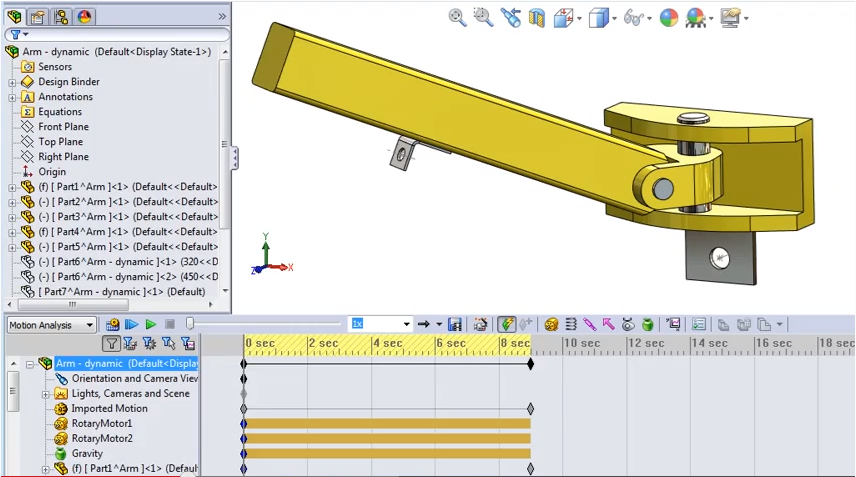This screenshot has height=477, width=856.
Task: Click the end key point of top timeline bar
Action: [x=530, y=364]
